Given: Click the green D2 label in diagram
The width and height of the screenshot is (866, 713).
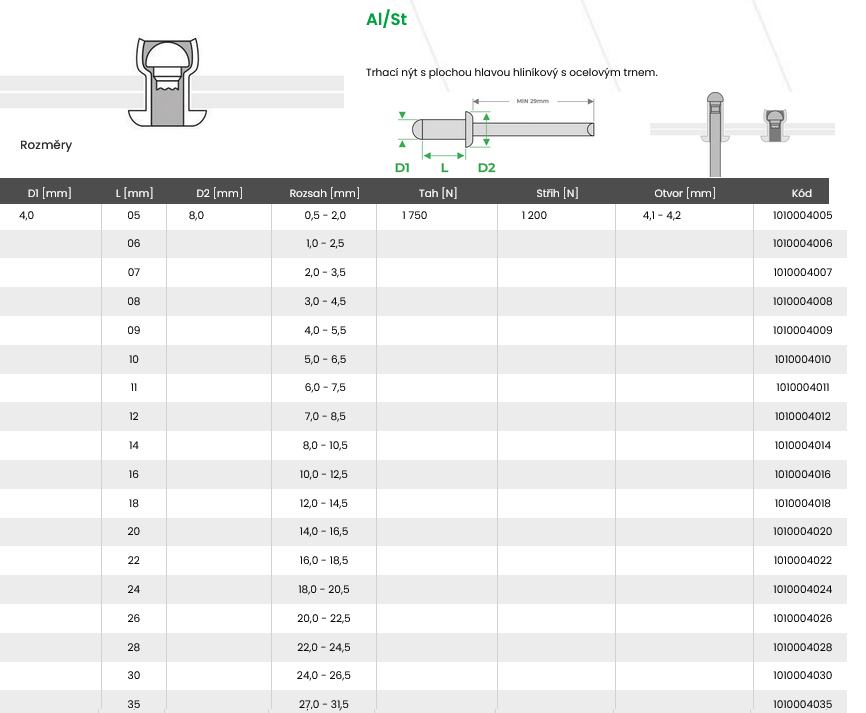Looking at the screenshot, I should (x=486, y=168).
